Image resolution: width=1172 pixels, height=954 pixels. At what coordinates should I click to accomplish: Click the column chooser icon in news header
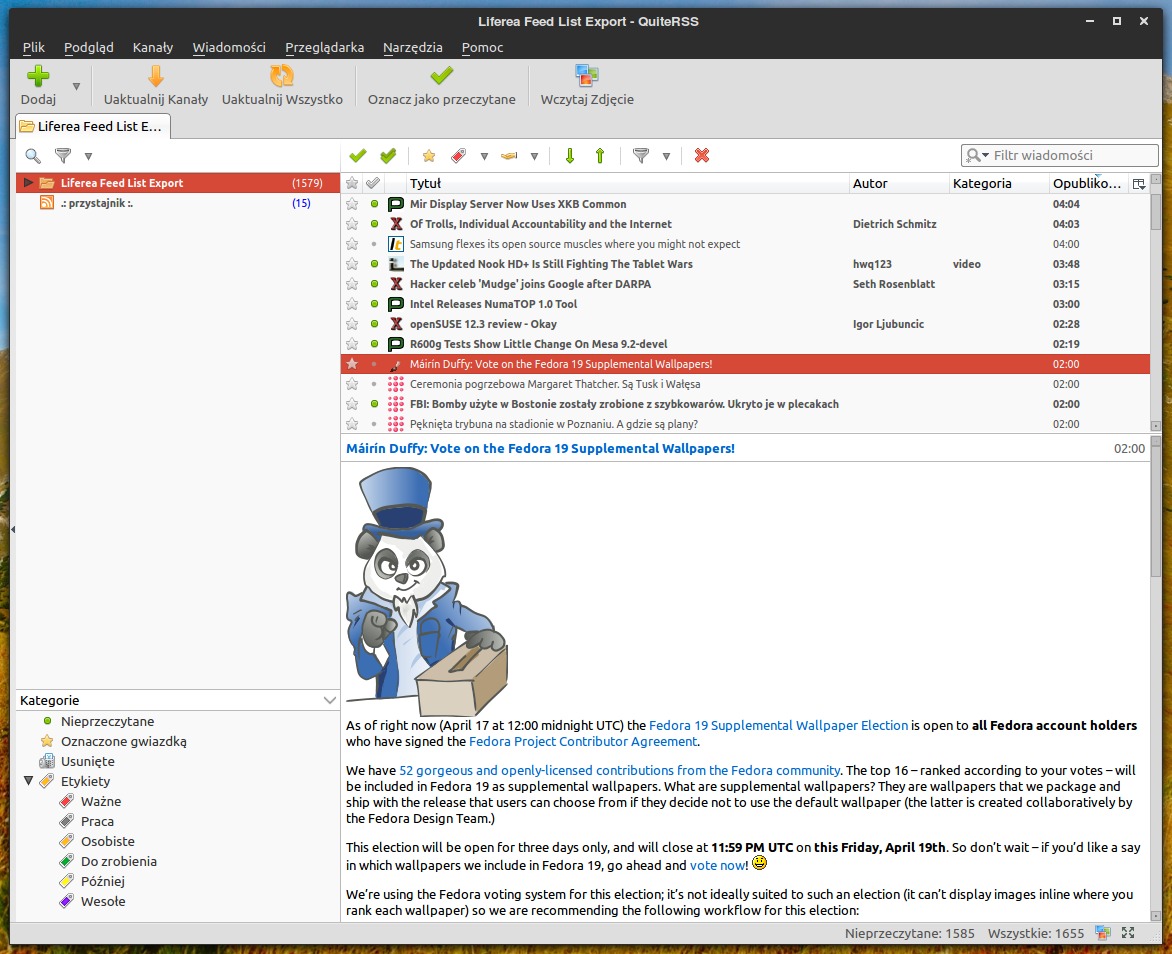click(1138, 184)
